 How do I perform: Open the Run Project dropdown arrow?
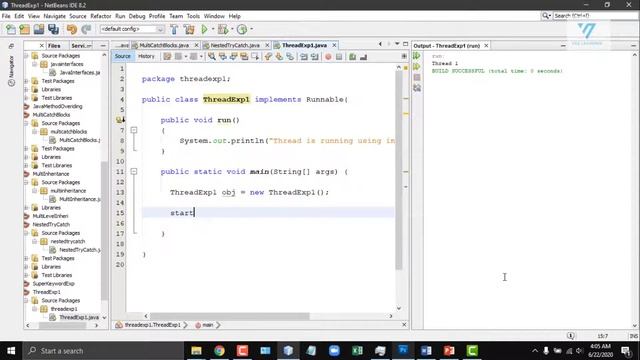pos(213,29)
